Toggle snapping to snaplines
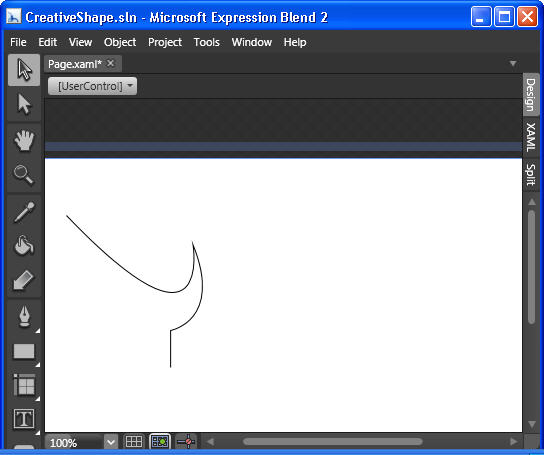This screenshot has width=544, height=455. tap(186, 442)
